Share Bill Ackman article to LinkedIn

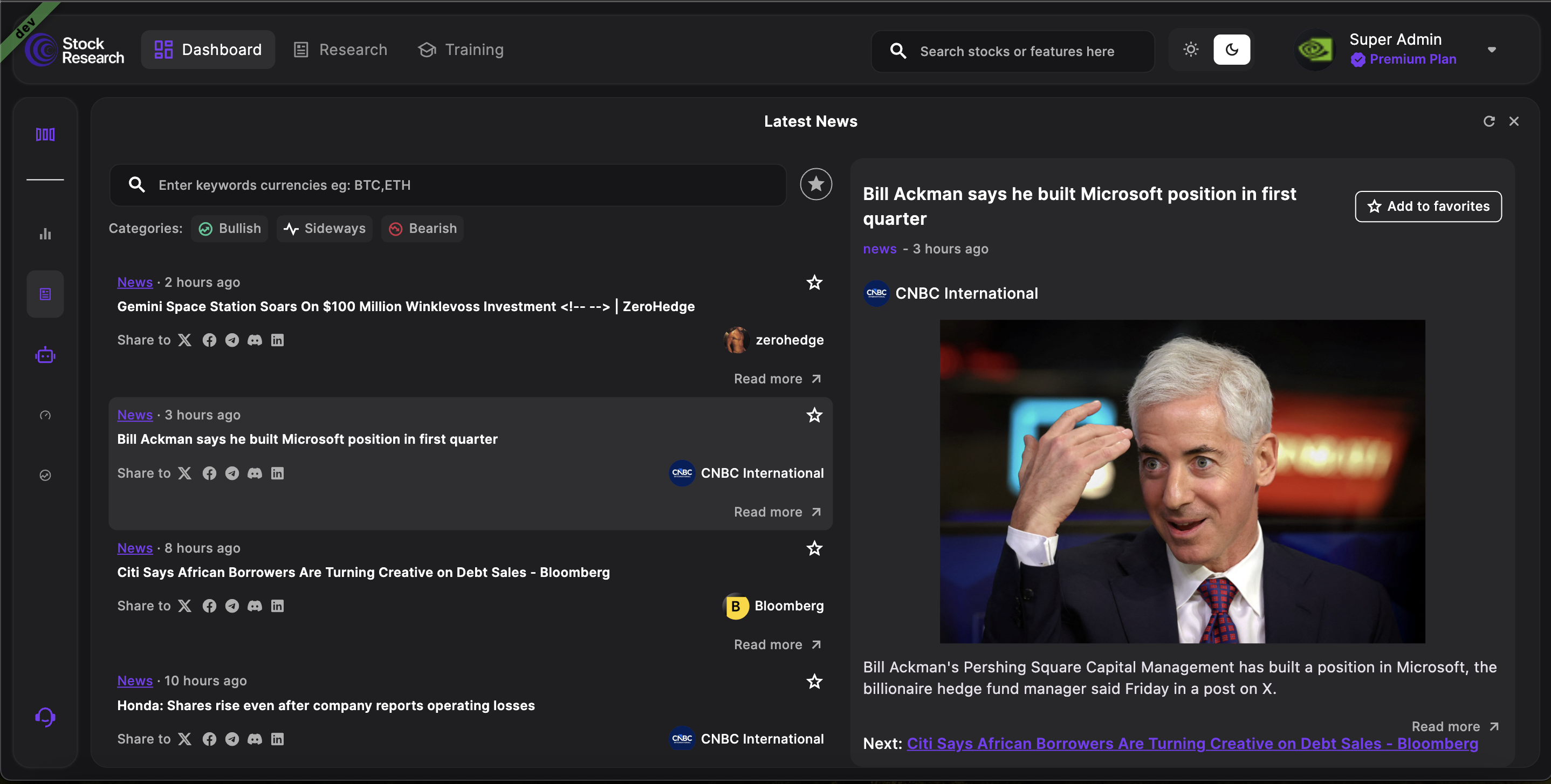pyautogui.click(x=277, y=473)
